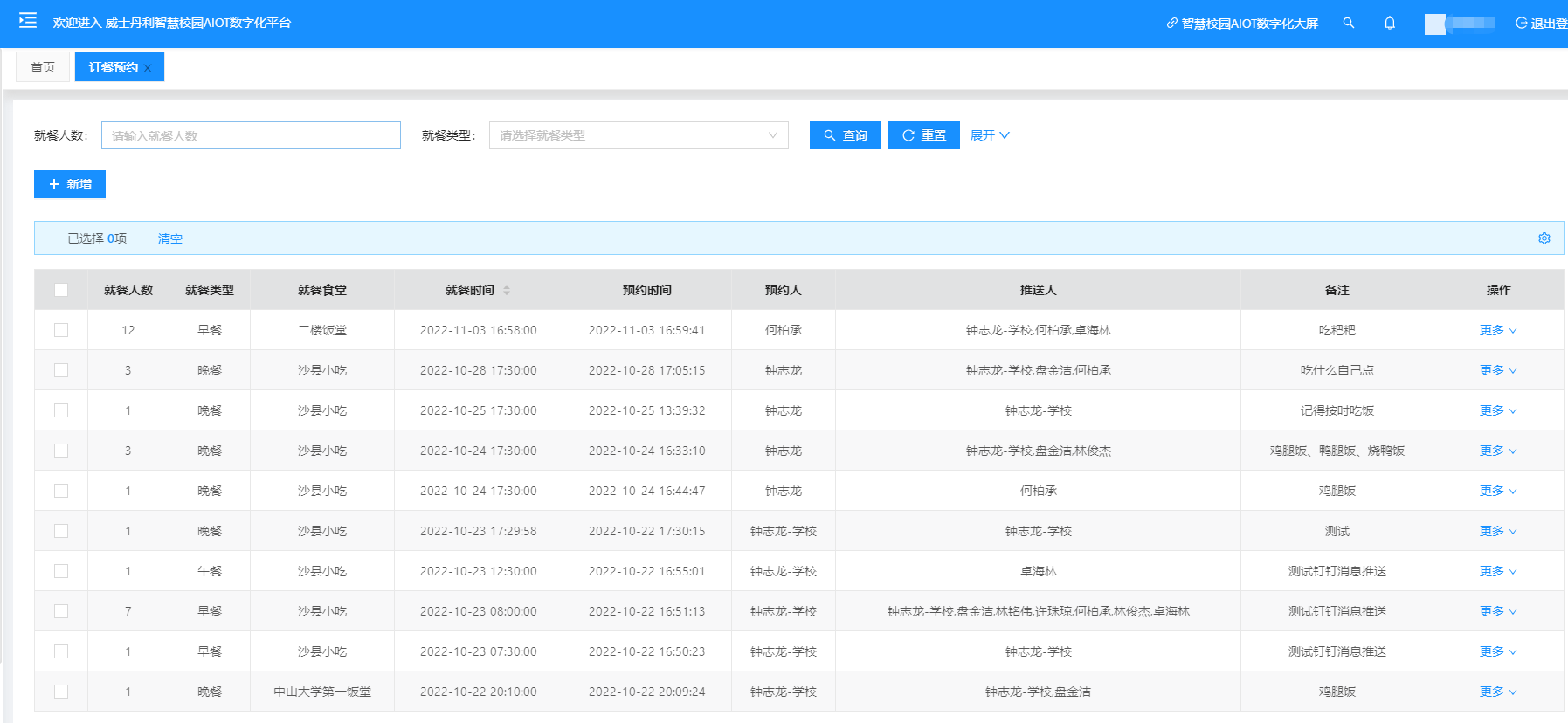Click 清空 to clear selection
Viewport: 1568px width, 723px height.
(x=170, y=238)
